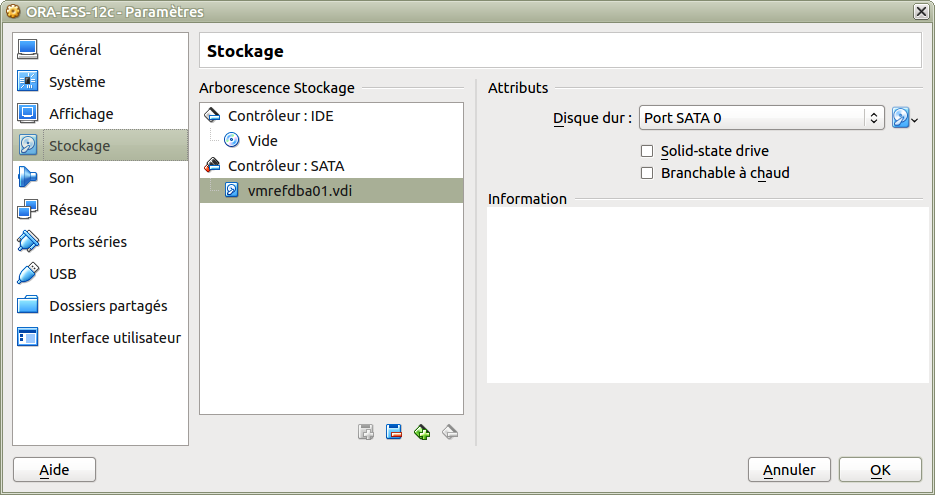Image resolution: width=935 pixels, height=495 pixels.
Task: Click the Aide help button
Action: 54,470
